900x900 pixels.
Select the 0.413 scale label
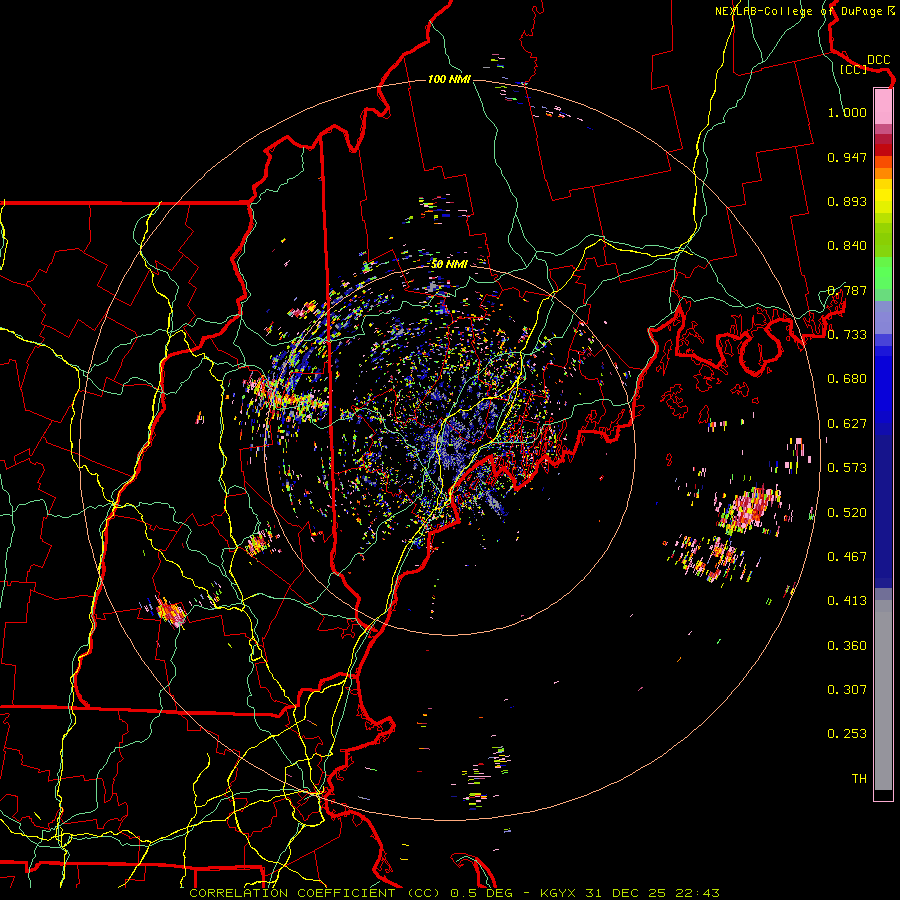pyautogui.click(x=847, y=601)
